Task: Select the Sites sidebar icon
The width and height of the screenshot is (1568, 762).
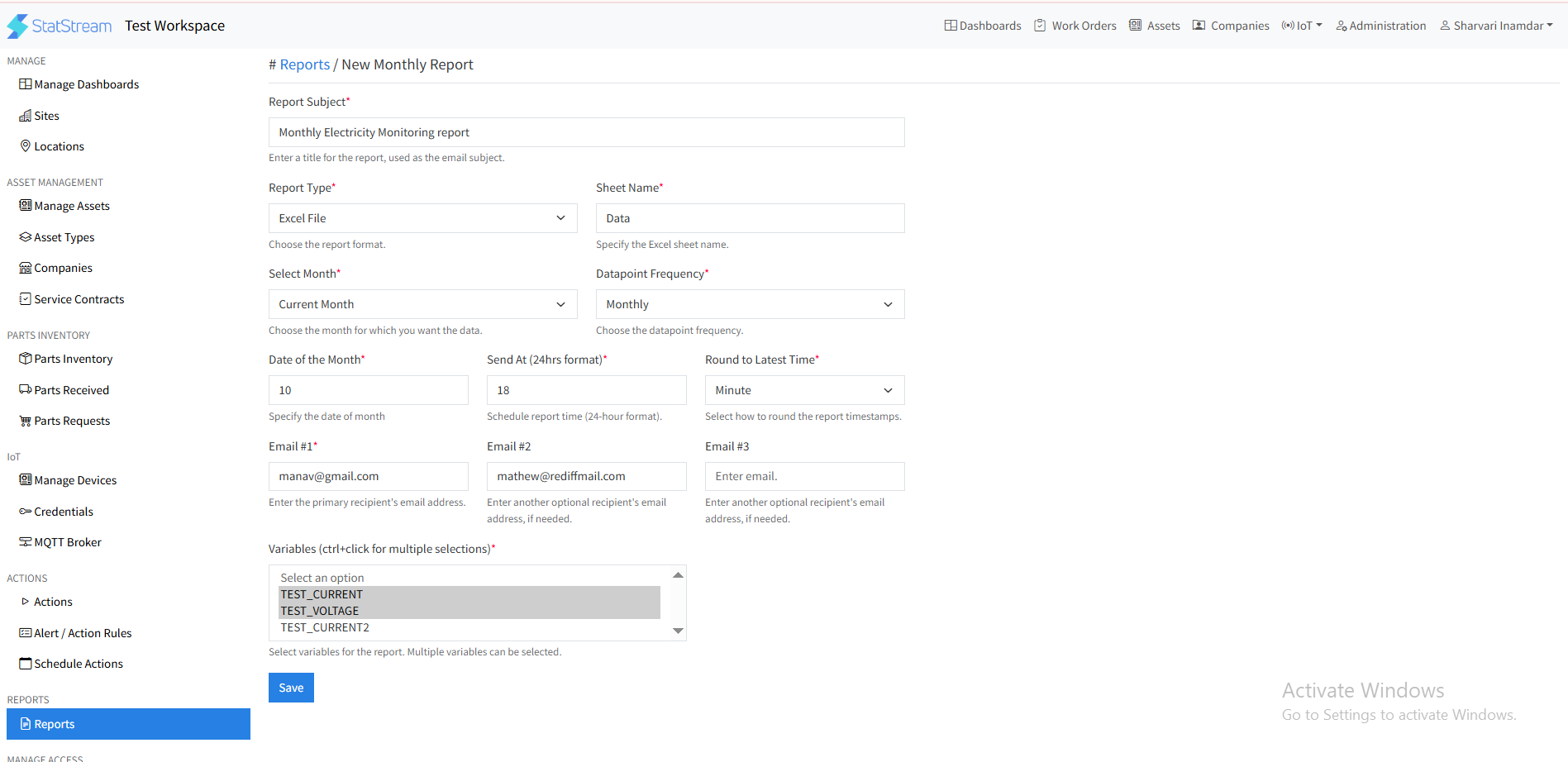Action: tap(26, 115)
